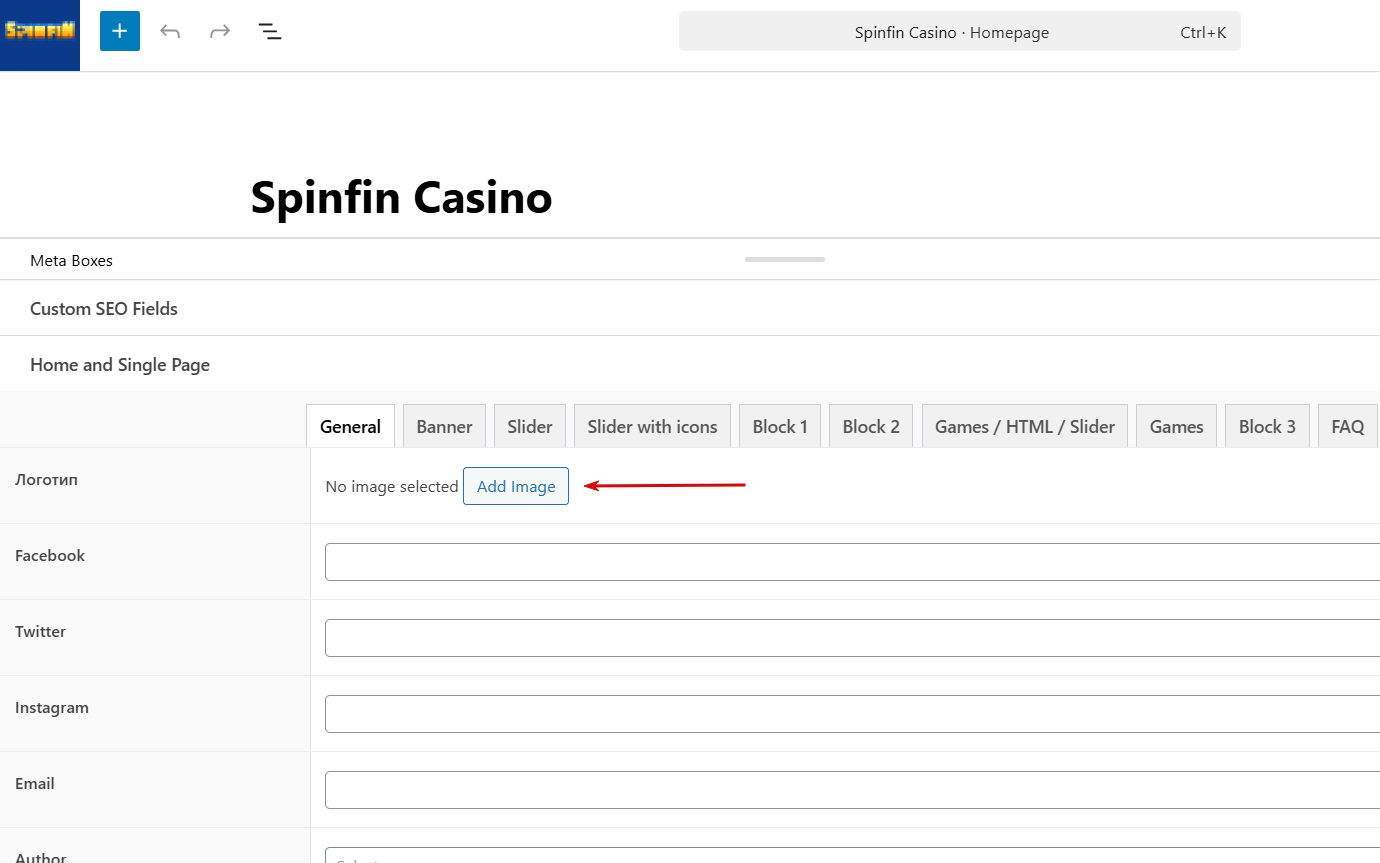Open the Author select dropdown
Screen dimensions: 1380x863
coord(850,856)
